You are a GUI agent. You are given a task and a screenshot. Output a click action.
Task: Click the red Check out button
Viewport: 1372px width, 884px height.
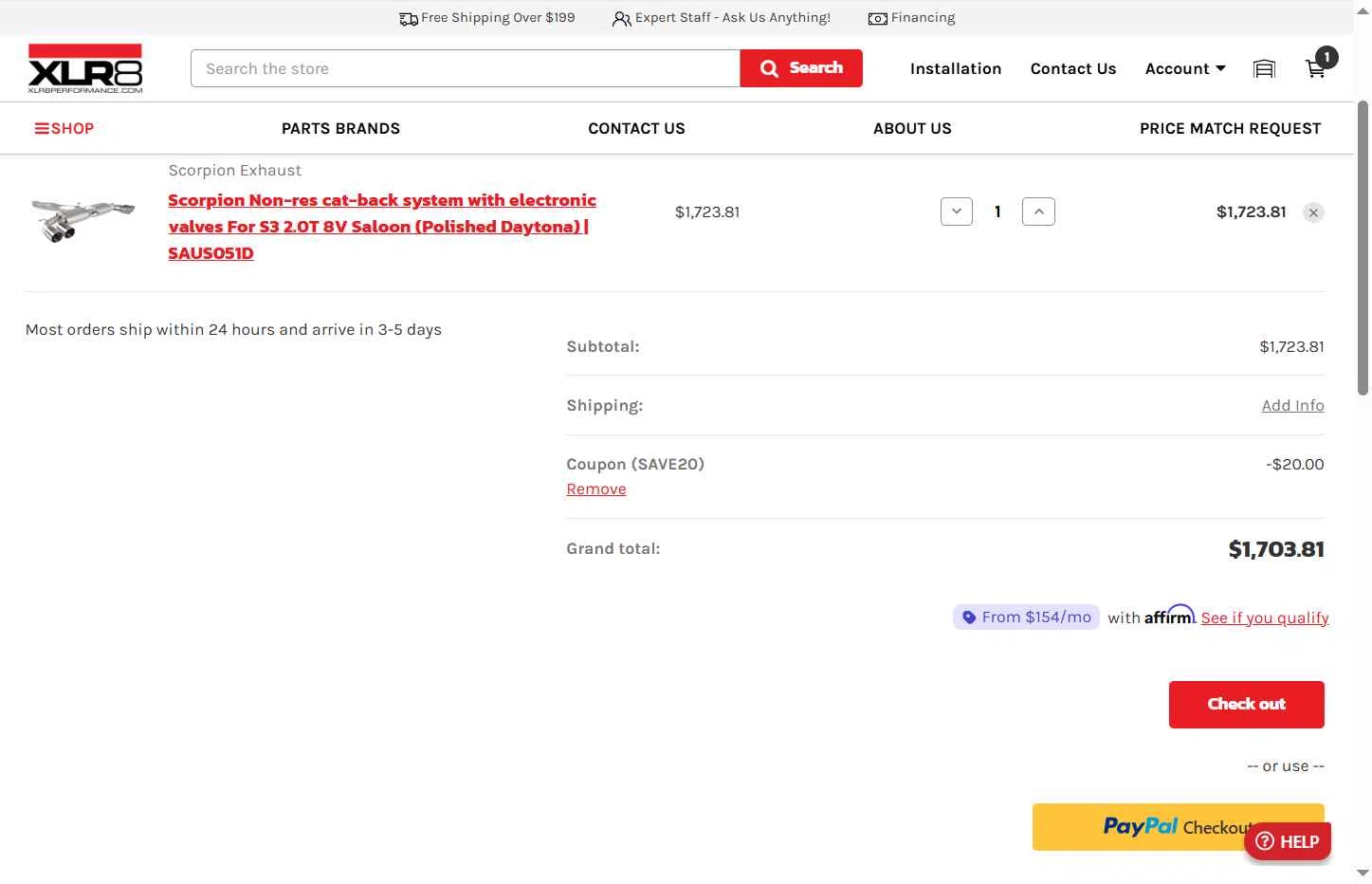(1246, 705)
